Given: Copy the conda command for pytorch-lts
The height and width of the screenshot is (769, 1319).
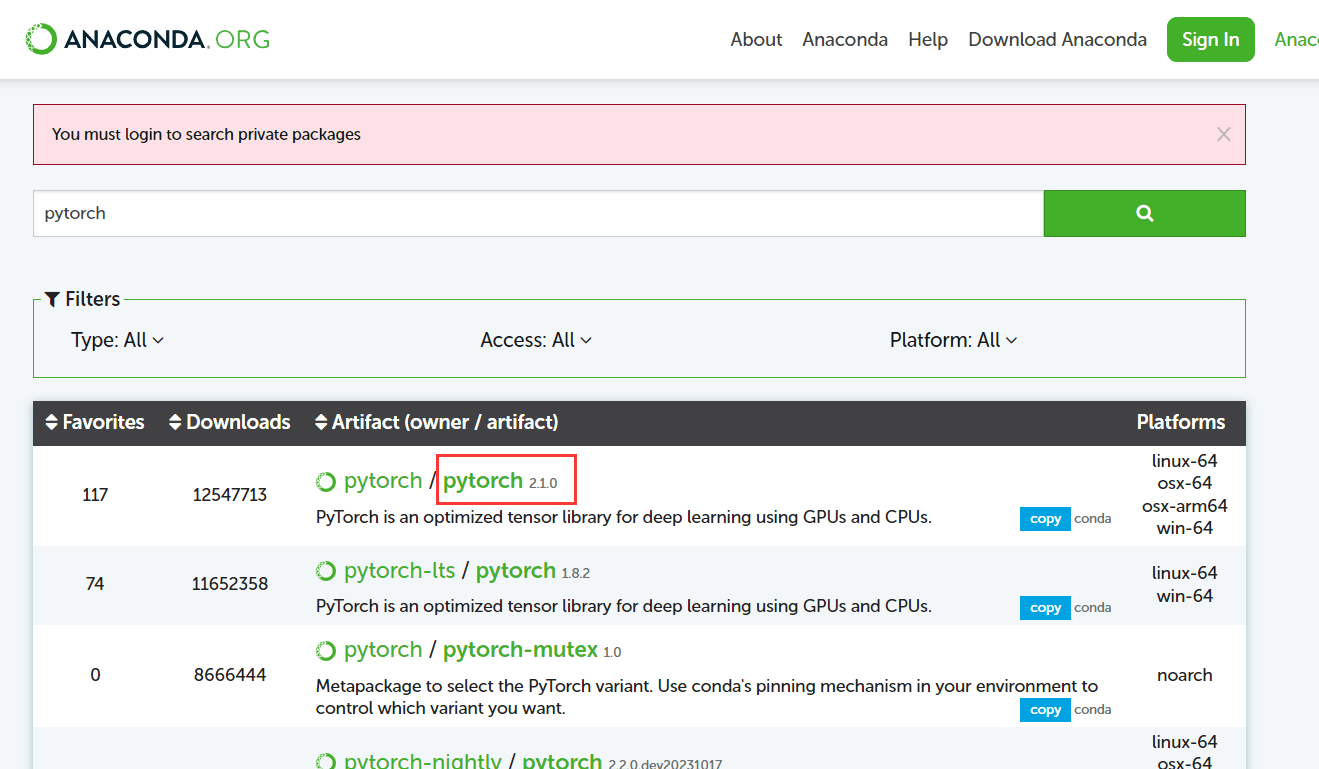Looking at the screenshot, I should tap(1045, 607).
